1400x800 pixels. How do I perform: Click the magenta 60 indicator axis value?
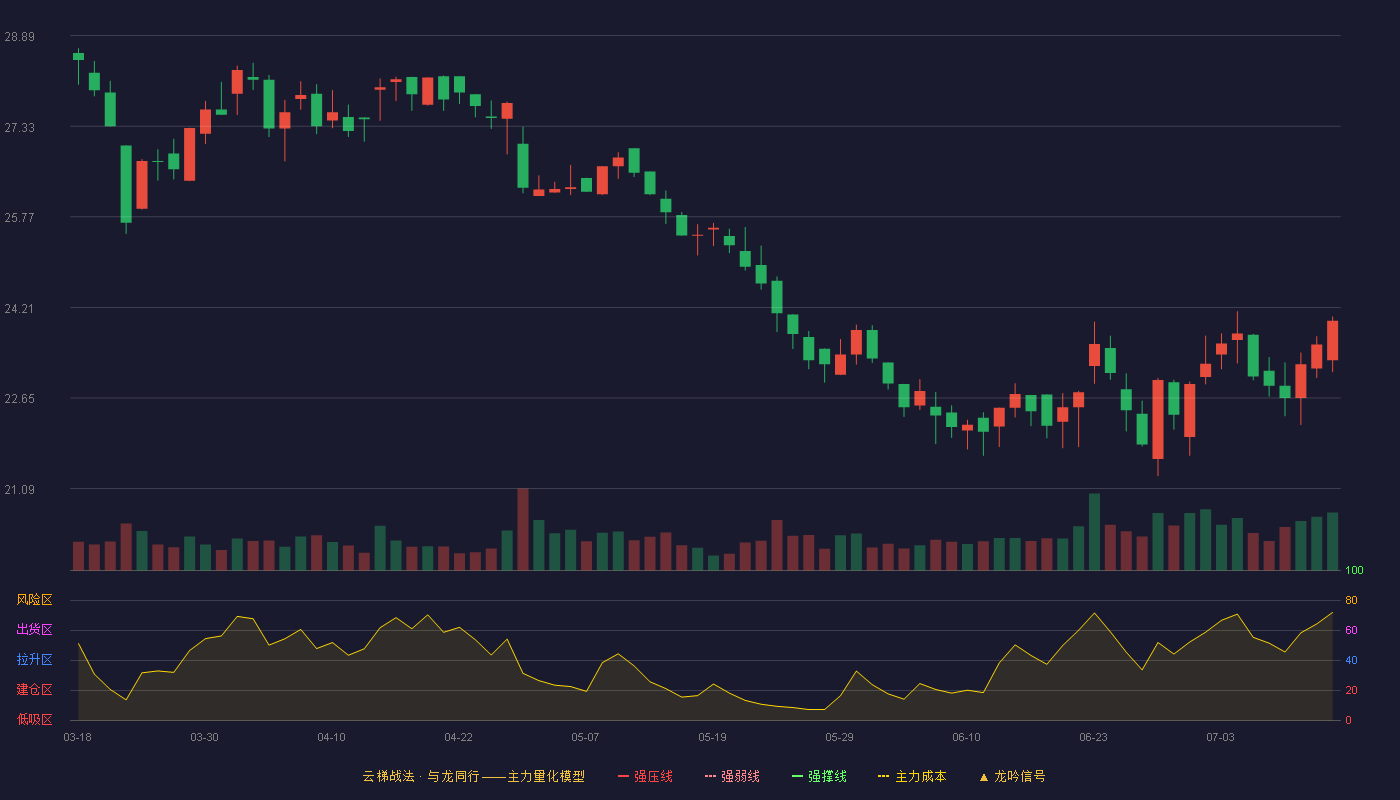coord(1351,630)
